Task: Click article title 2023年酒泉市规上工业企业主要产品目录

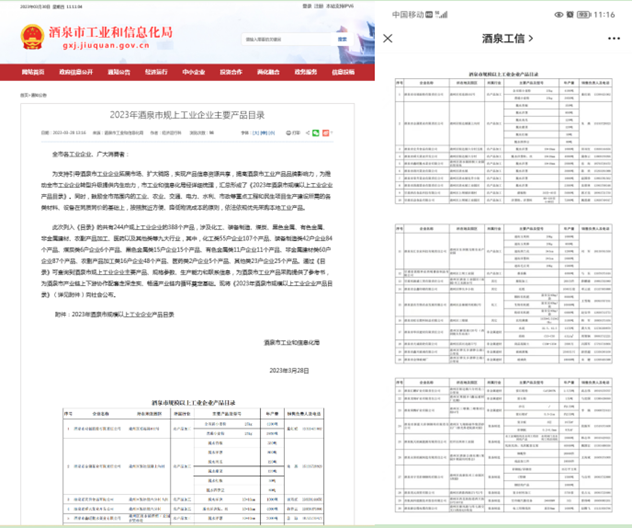Action: coord(187,115)
